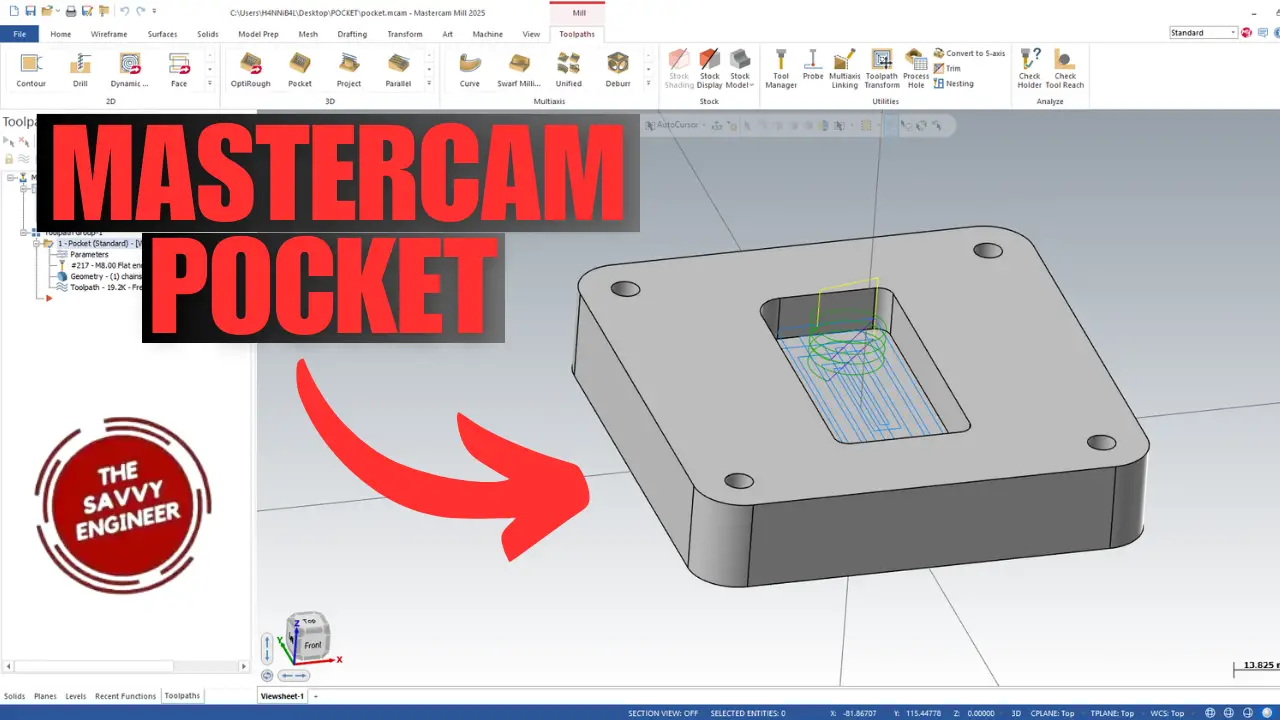The height and width of the screenshot is (720, 1280).
Task: Choose the Drill toolpath icon
Action: (80, 69)
